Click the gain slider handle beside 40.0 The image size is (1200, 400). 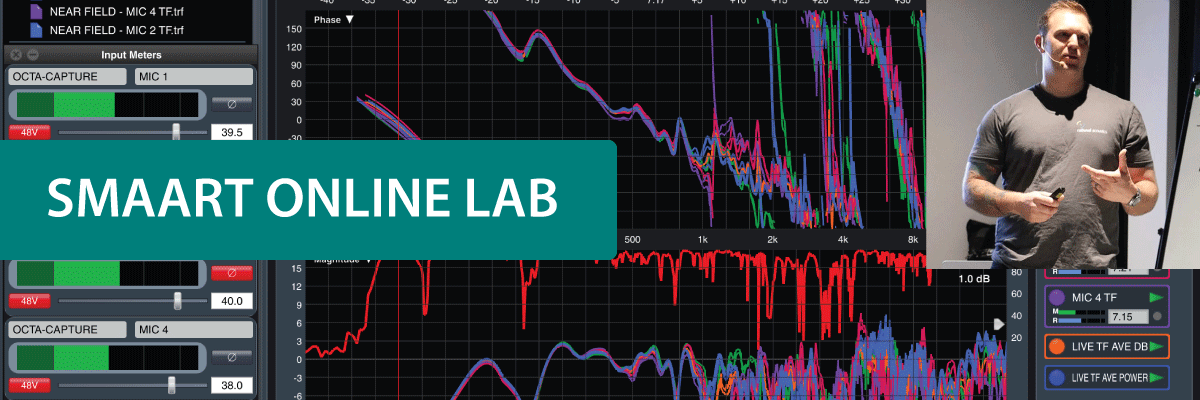(178, 300)
